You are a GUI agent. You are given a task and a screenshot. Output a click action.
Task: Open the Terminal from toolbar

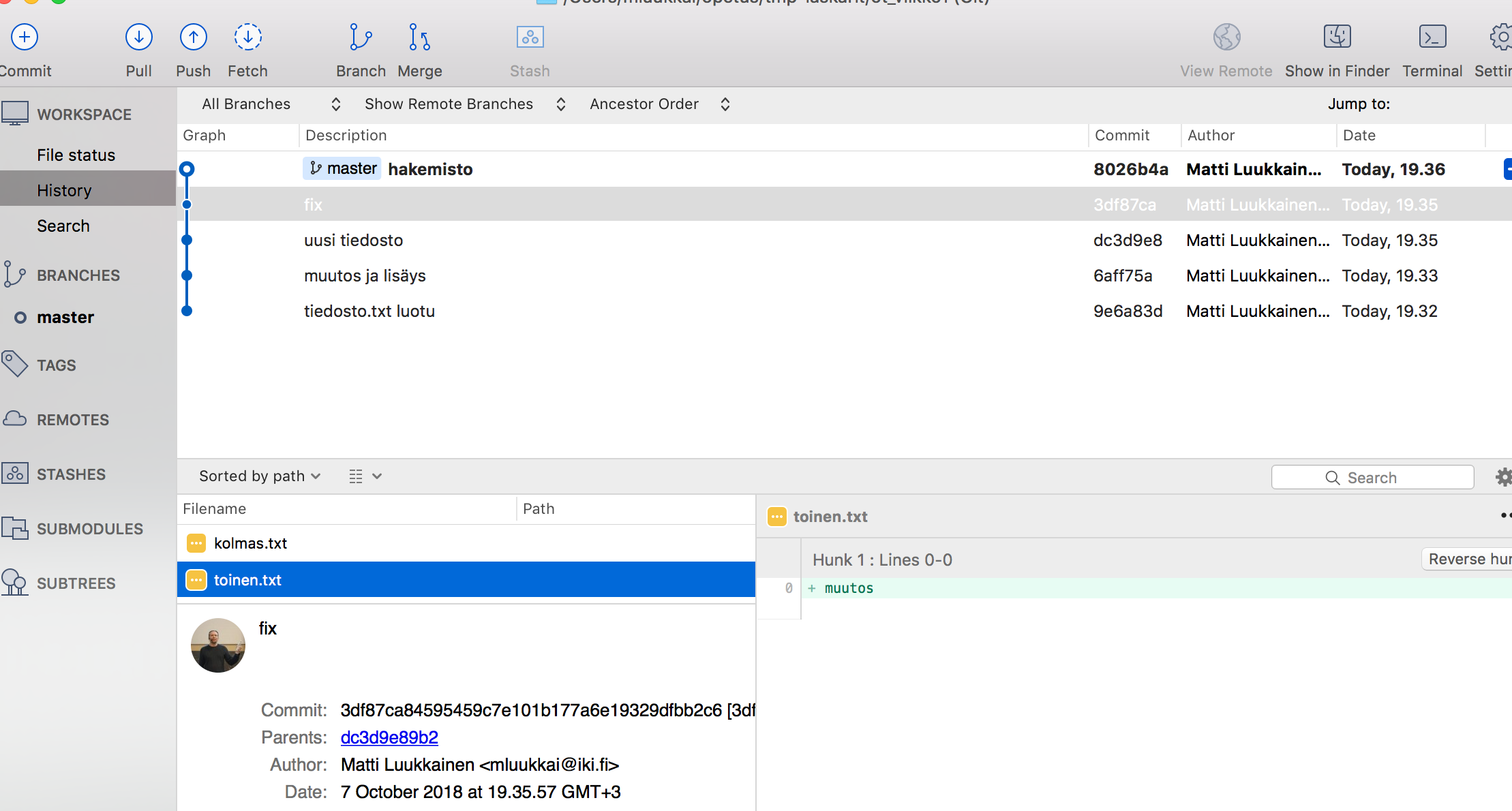(x=1432, y=37)
